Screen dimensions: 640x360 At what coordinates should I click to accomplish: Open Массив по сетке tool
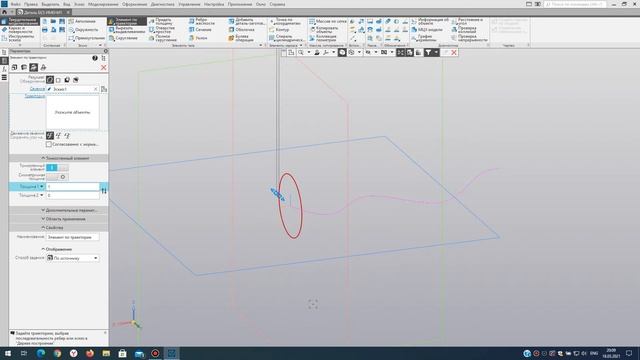click(x=328, y=21)
